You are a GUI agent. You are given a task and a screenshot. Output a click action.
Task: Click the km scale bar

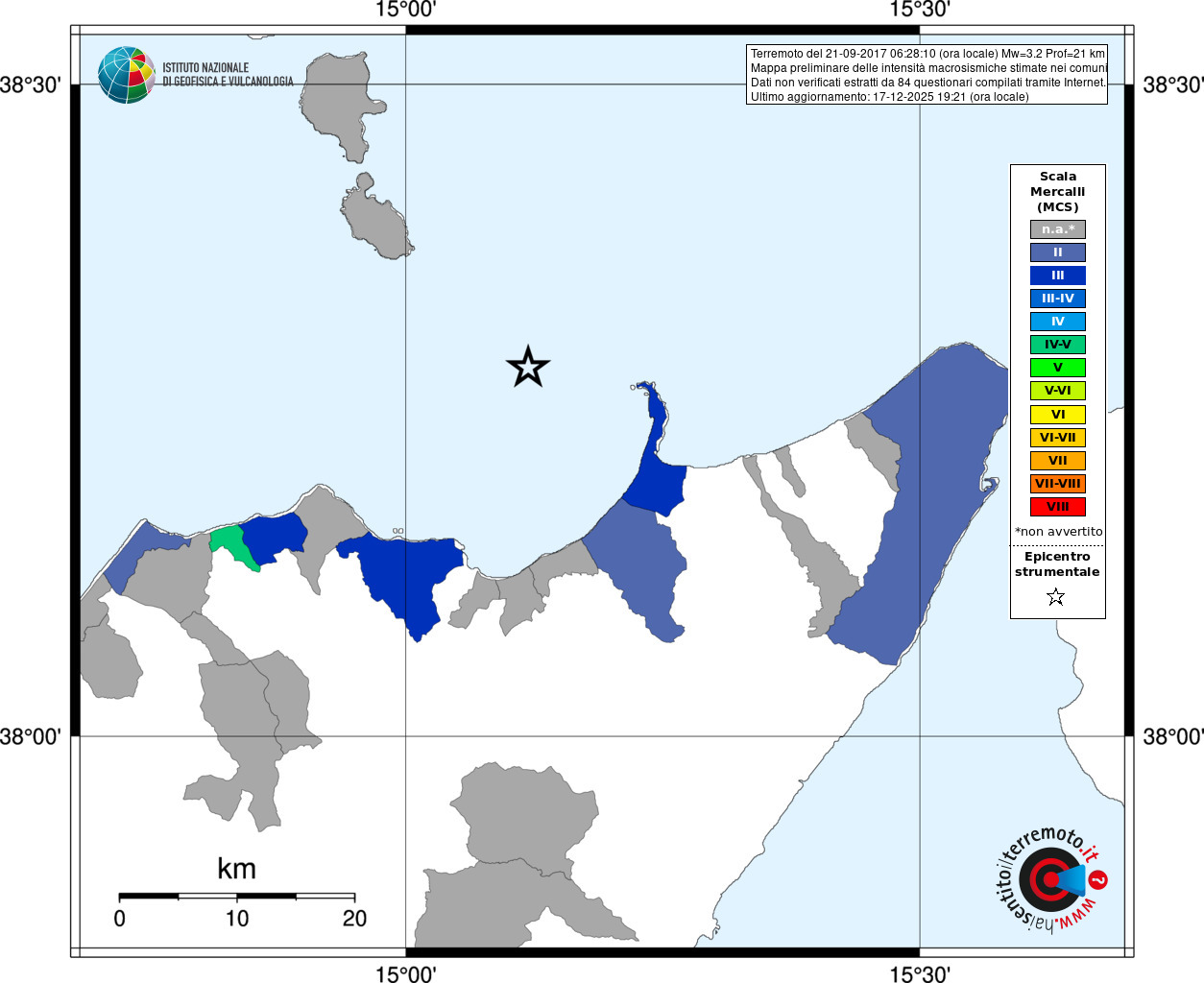coord(237,896)
